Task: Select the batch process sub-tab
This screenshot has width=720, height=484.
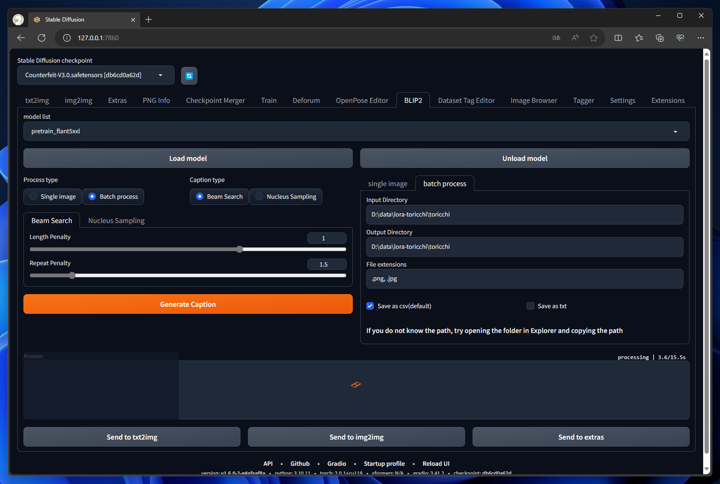Action: [444, 184]
